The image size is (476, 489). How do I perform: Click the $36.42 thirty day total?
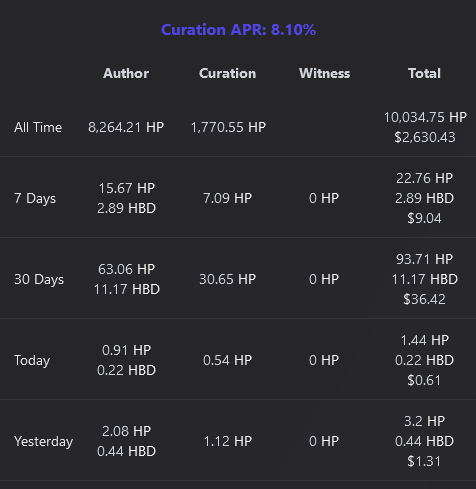click(x=424, y=299)
